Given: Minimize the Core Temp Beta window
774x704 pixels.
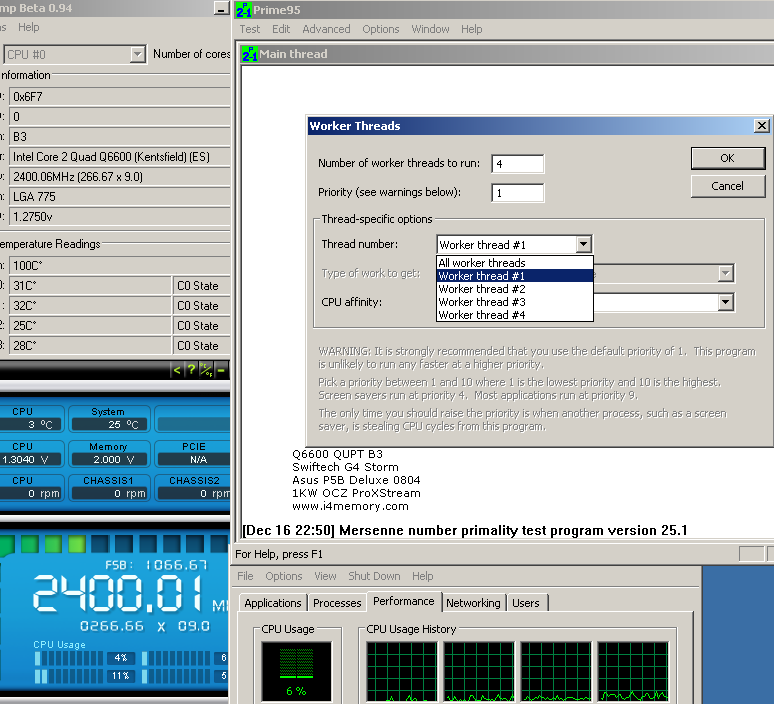Looking at the screenshot, I should coord(220,9).
